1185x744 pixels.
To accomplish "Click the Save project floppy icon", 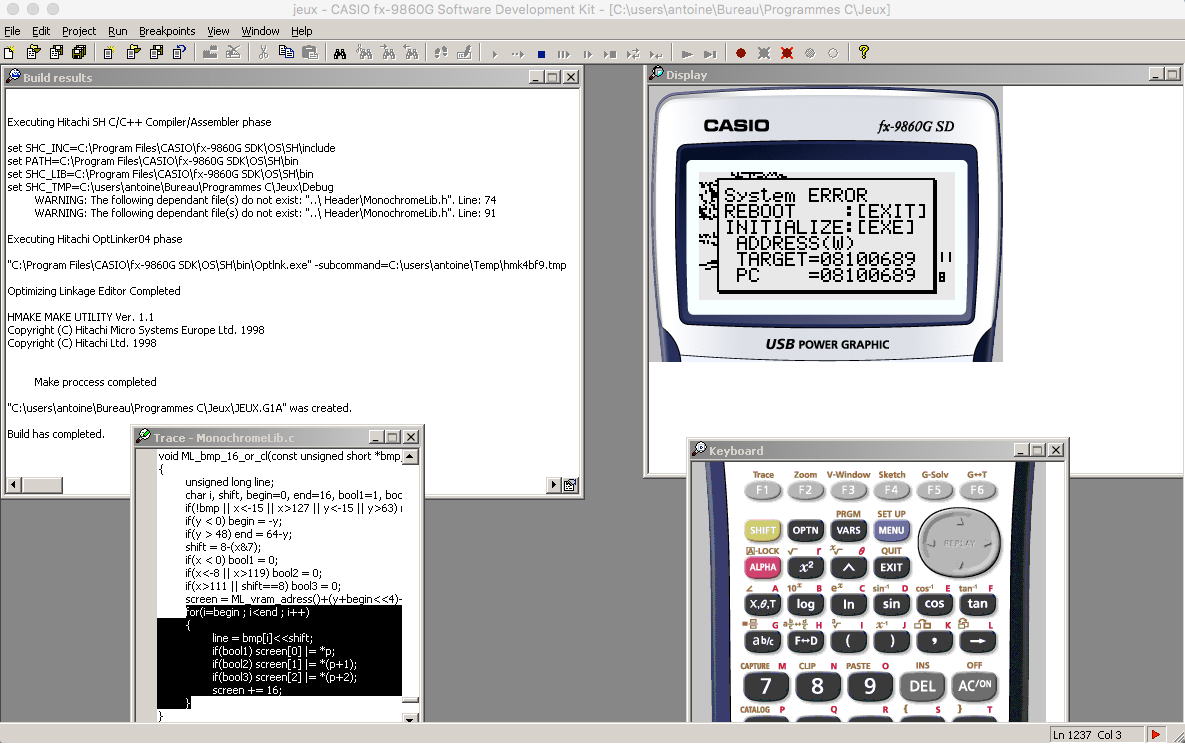I will tap(57, 53).
